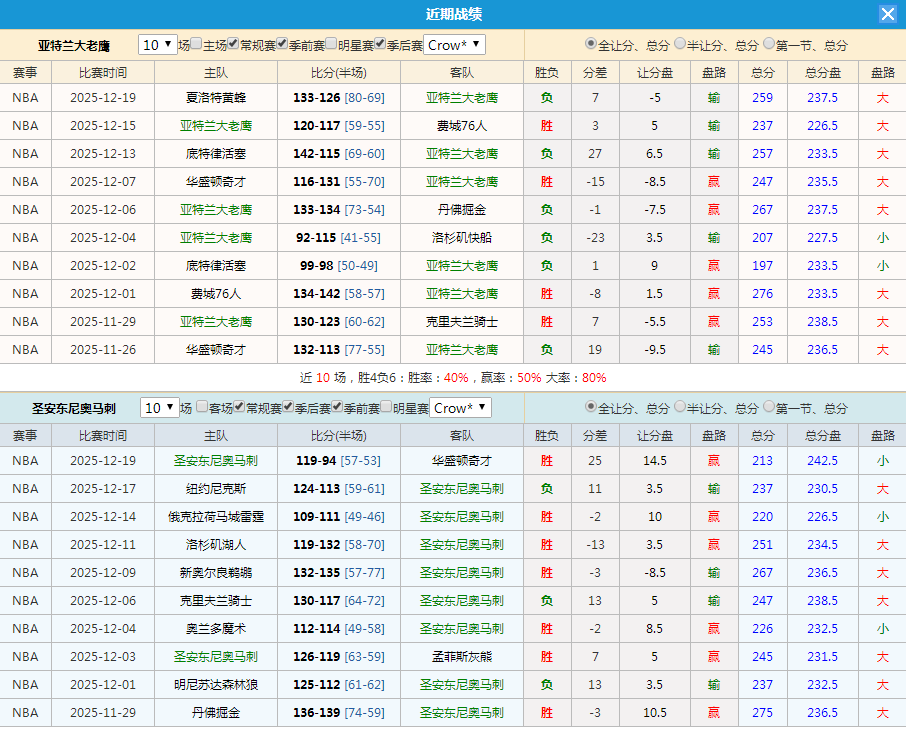Image resolution: width=906 pixels, height=729 pixels.
Task: Check the 主场 checkbox in Hawks filter bar
Action: [x=195, y=44]
